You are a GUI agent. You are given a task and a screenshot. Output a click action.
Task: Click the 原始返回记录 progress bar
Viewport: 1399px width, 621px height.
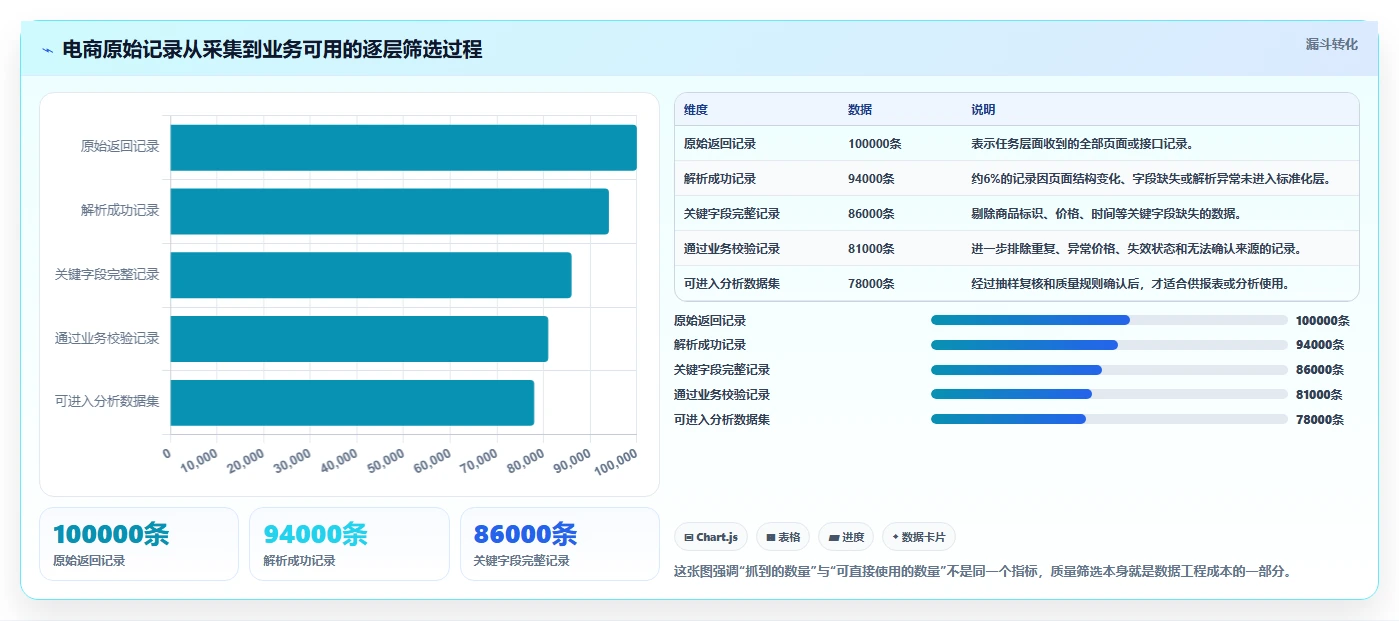tap(1109, 320)
